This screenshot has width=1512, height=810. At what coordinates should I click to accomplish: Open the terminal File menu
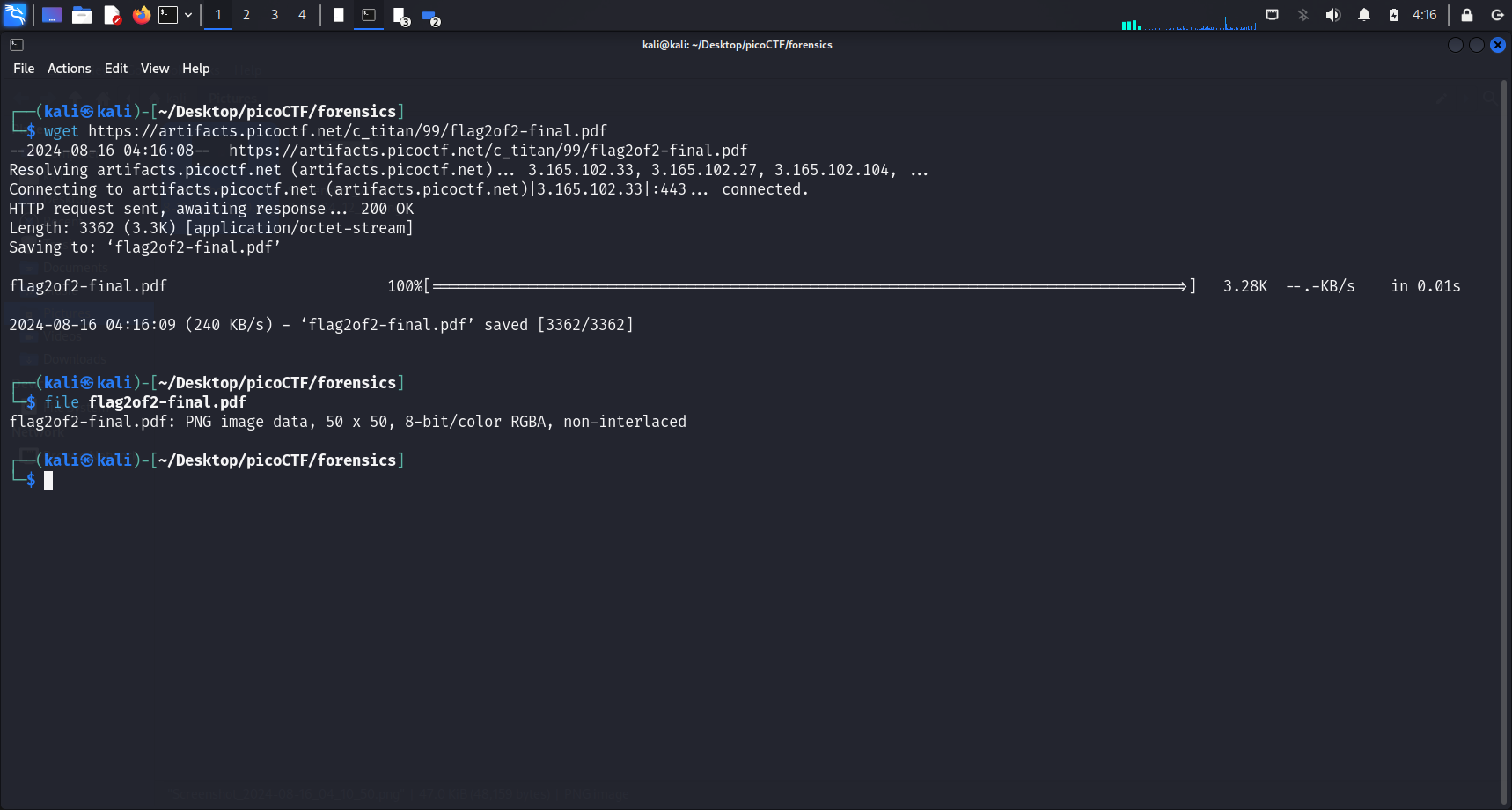pyautogui.click(x=24, y=69)
